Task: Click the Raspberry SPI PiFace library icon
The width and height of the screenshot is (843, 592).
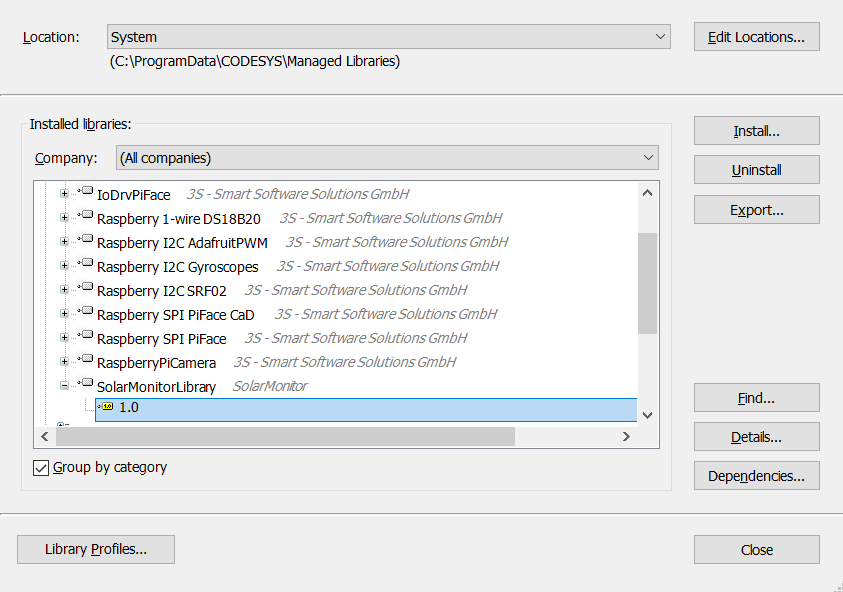Action: pos(86,335)
